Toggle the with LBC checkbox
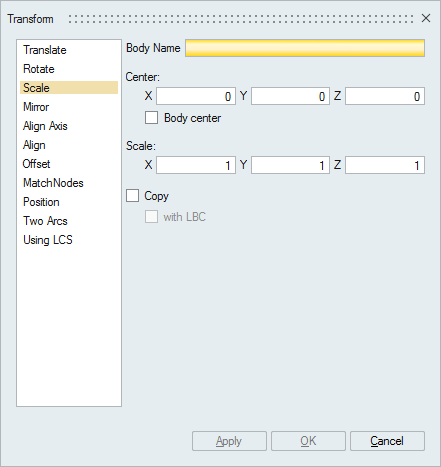The image size is (441, 467). 151,217
